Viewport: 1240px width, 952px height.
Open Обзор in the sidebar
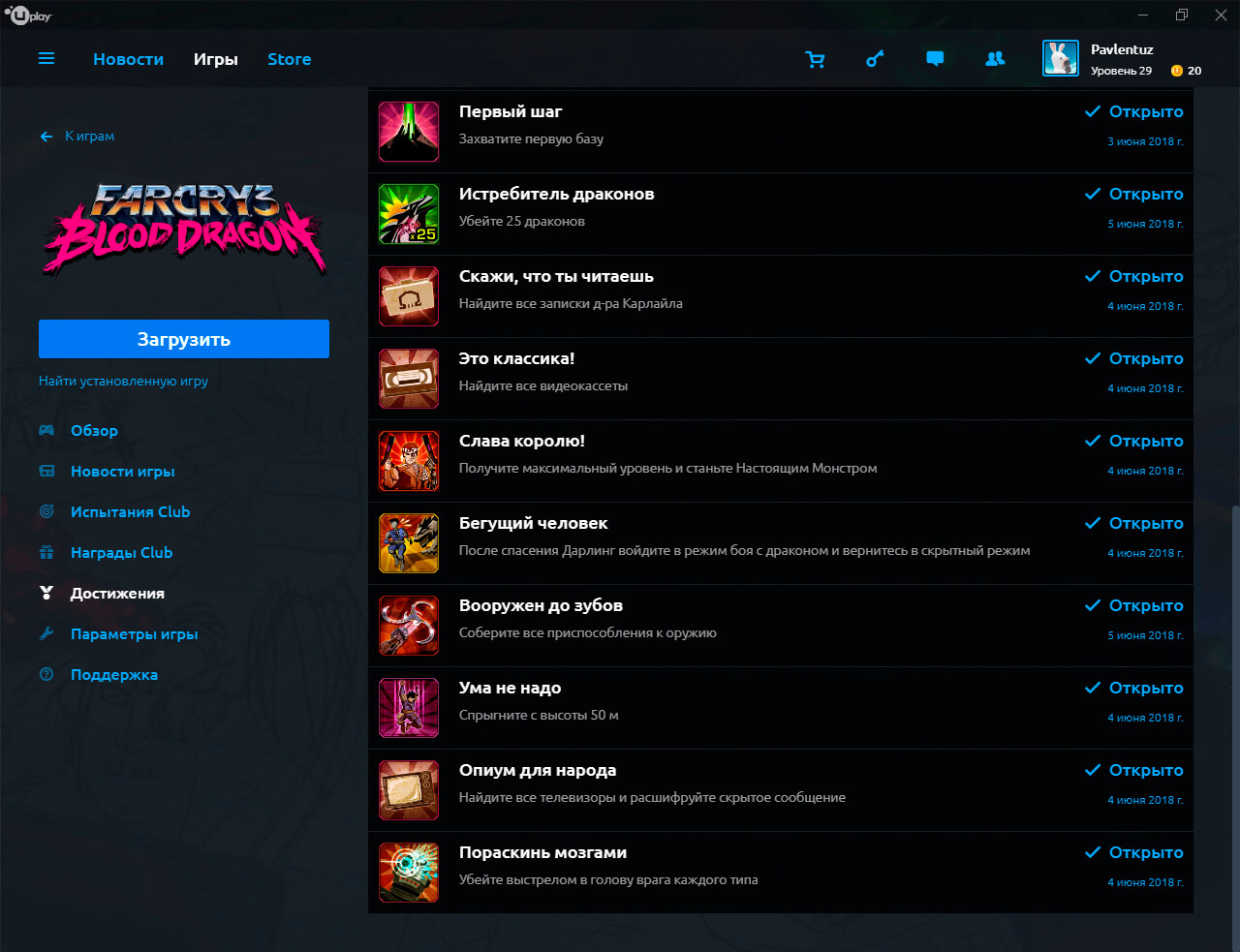(94, 431)
